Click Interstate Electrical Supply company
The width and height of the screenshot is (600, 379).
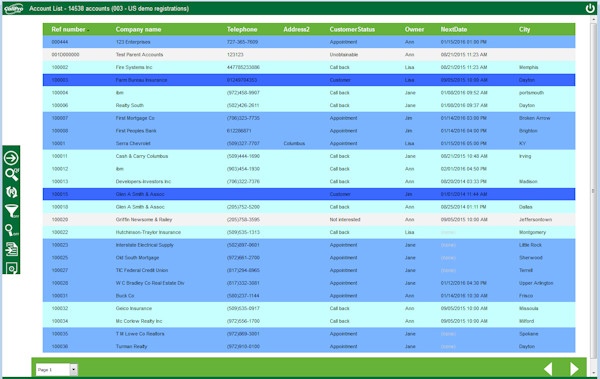pyautogui.click(x=145, y=245)
